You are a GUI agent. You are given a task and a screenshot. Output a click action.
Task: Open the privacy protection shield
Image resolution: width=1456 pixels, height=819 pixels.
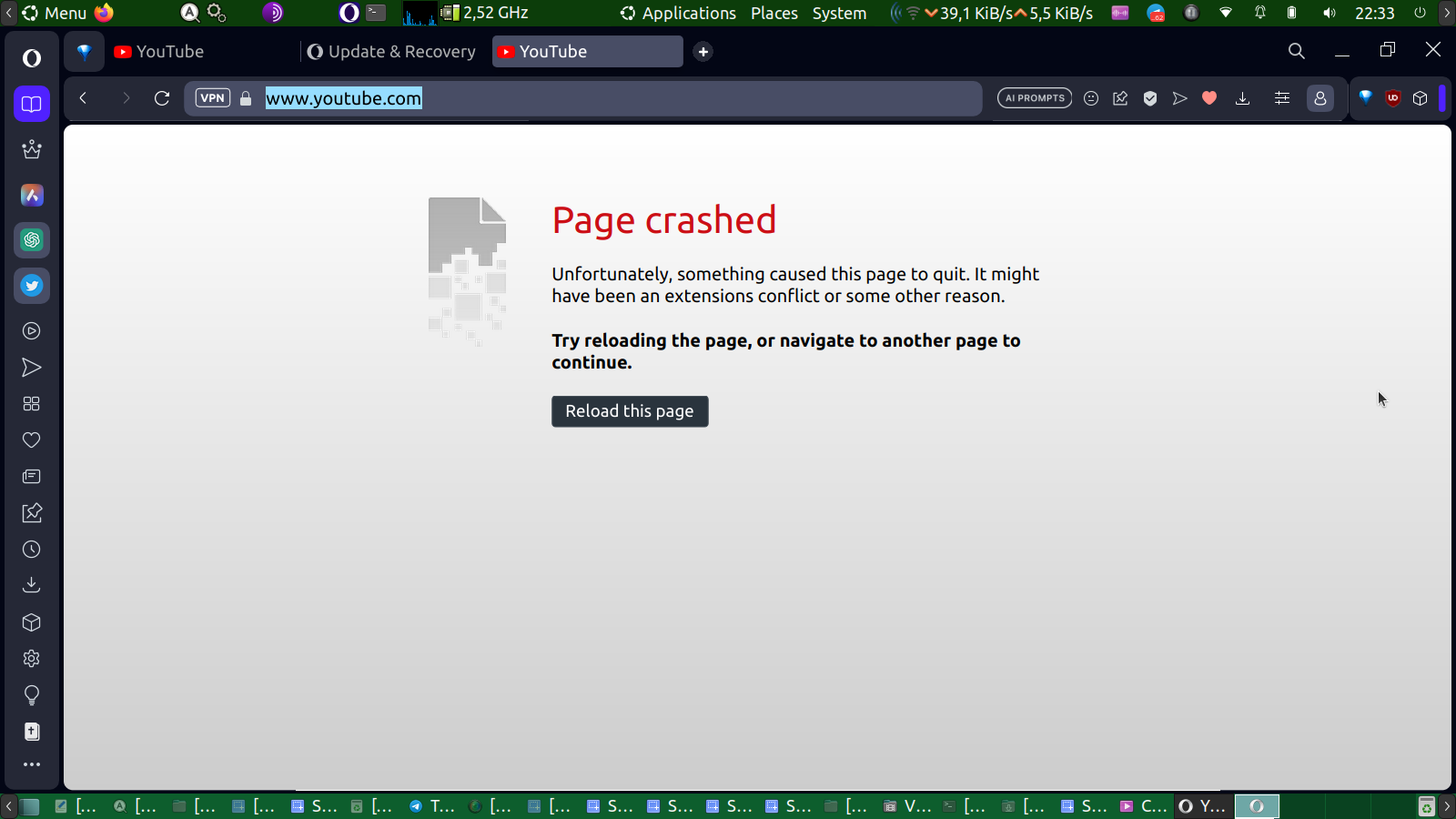[1150, 98]
